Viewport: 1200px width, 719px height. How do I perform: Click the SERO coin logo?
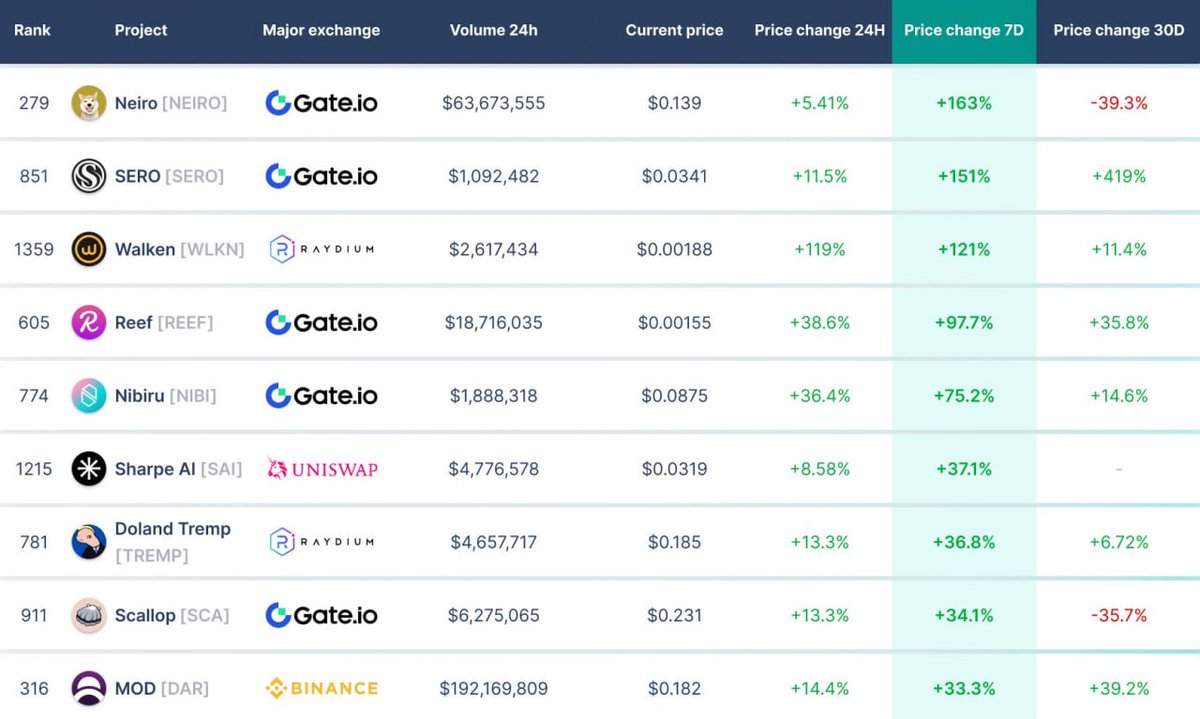coord(89,176)
